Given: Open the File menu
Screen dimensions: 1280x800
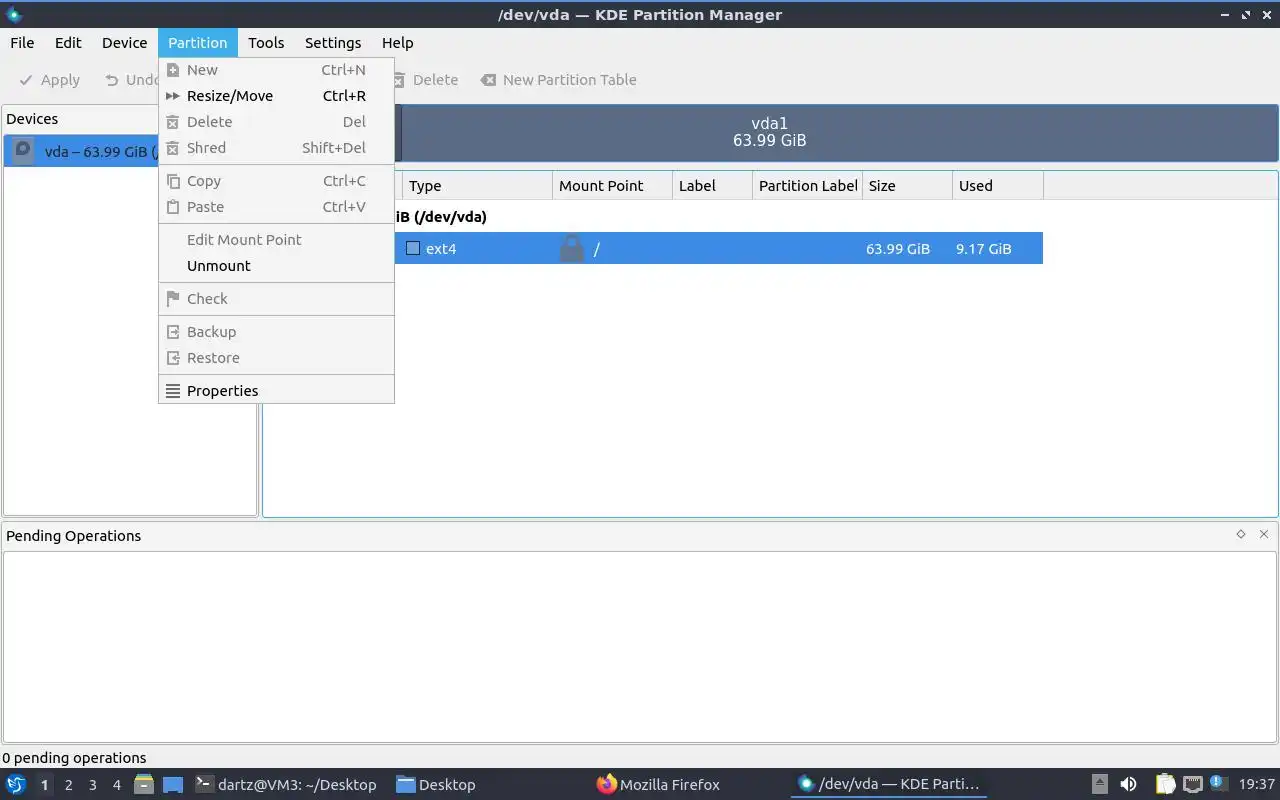Looking at the screenshot, I should coord(22,43).
